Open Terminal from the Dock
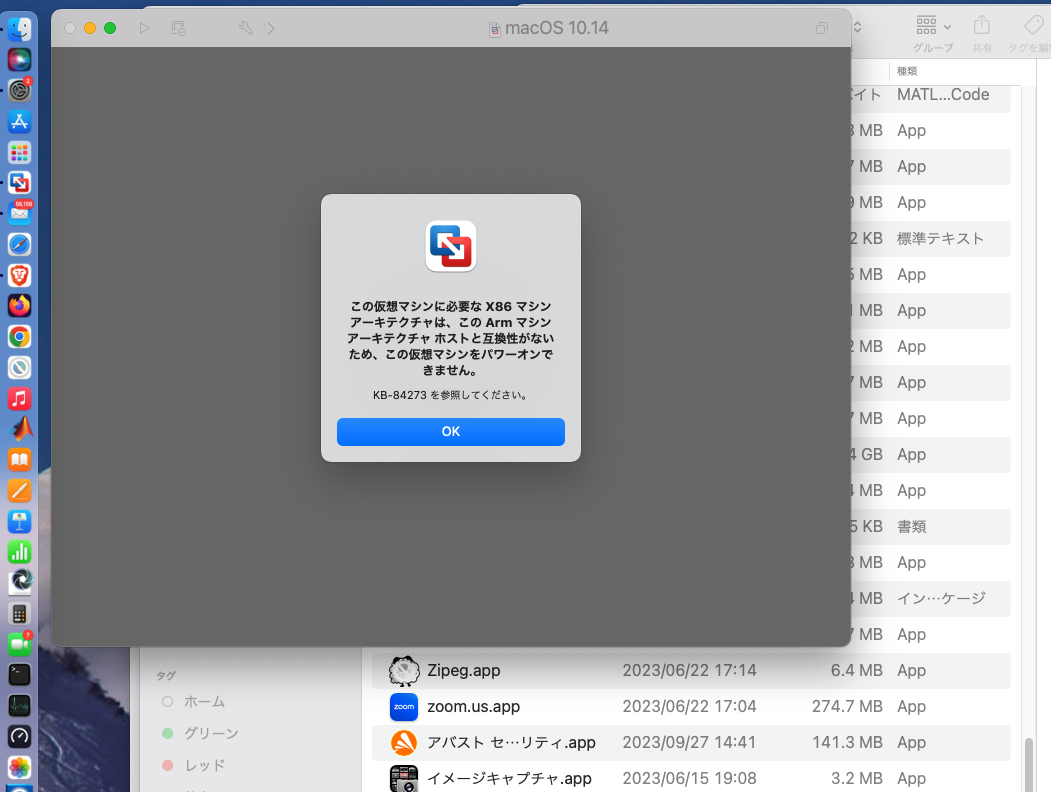This screenshot has height=792, width=1051. click(x=19, y=675)
